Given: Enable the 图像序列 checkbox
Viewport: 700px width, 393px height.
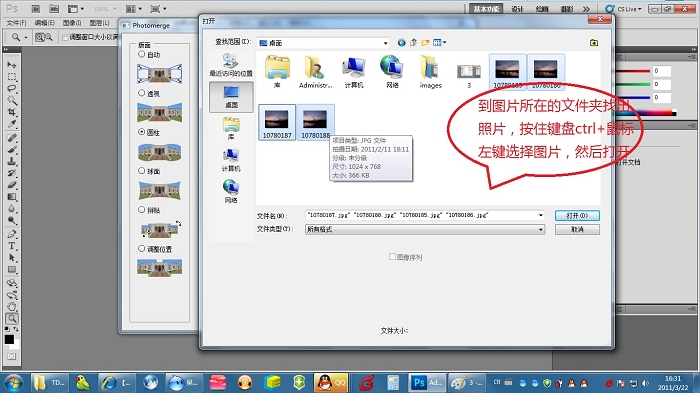Looking at the screenshot, I should point(392,257).
